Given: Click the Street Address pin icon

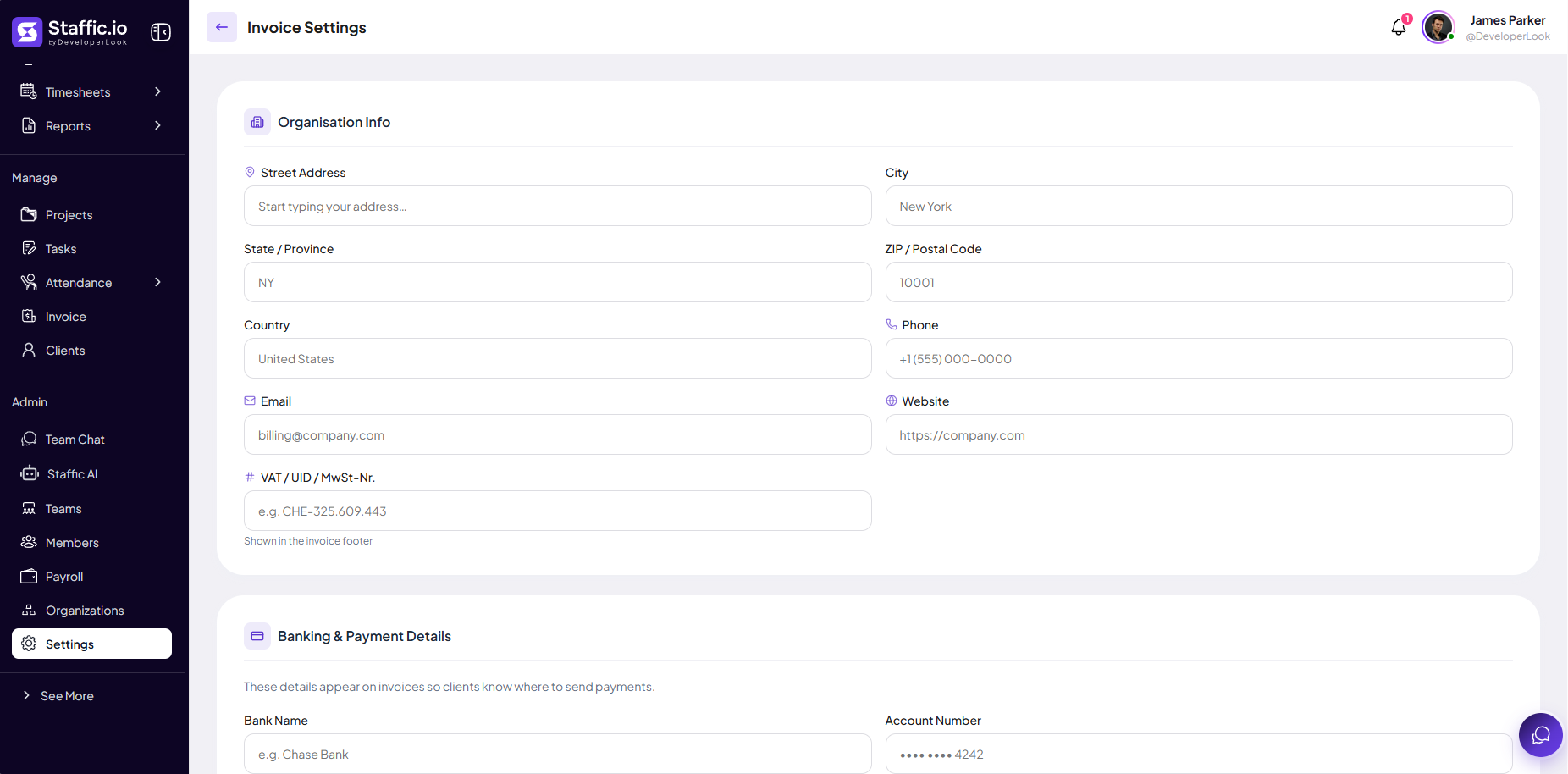Looking at the screenshot, I should 250,172.
